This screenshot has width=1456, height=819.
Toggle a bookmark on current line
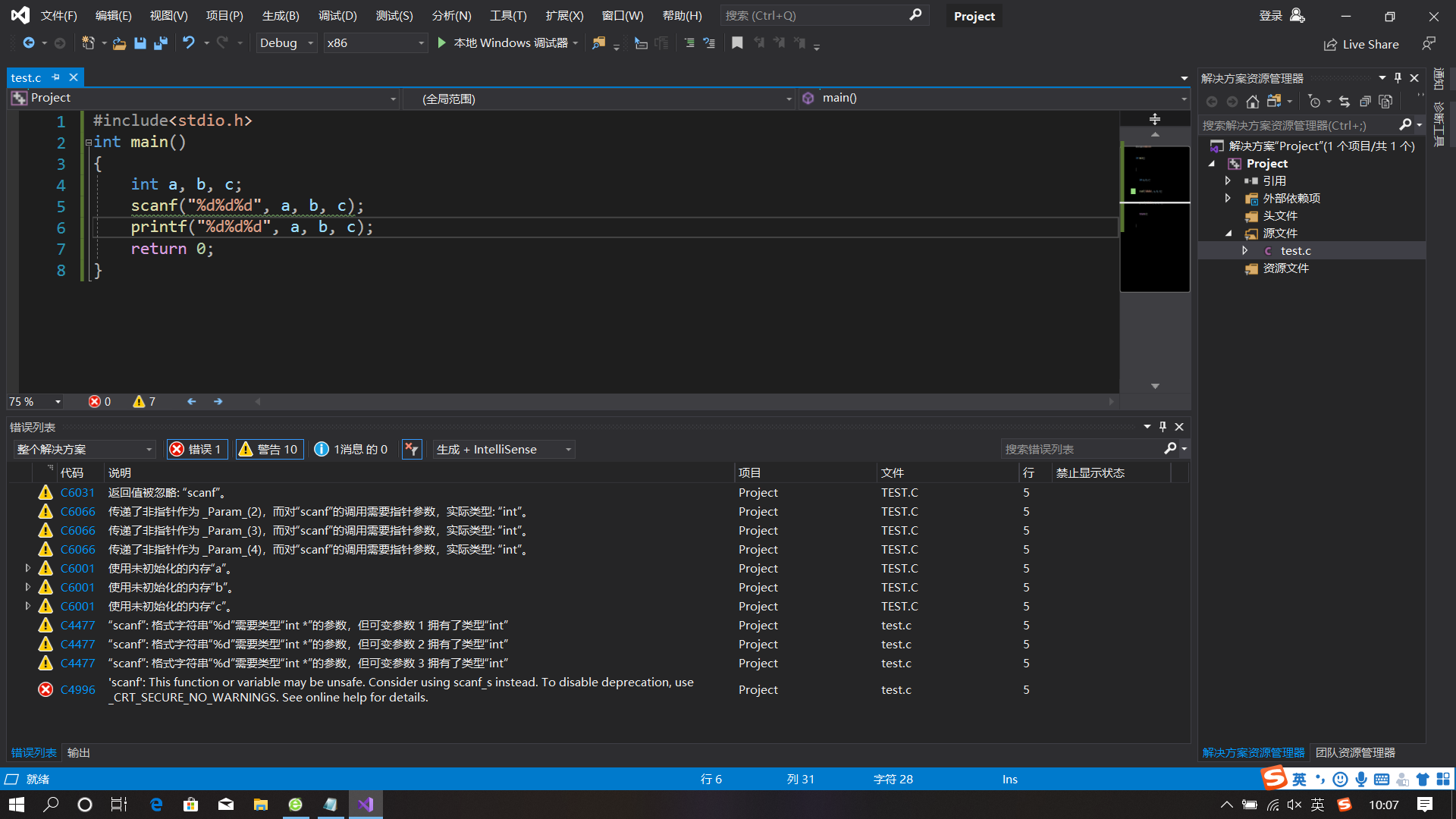click(737, 43)
